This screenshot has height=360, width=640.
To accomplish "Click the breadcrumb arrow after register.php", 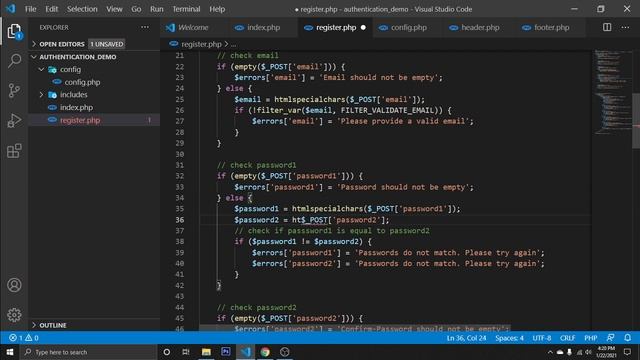I will click(226, 44).
